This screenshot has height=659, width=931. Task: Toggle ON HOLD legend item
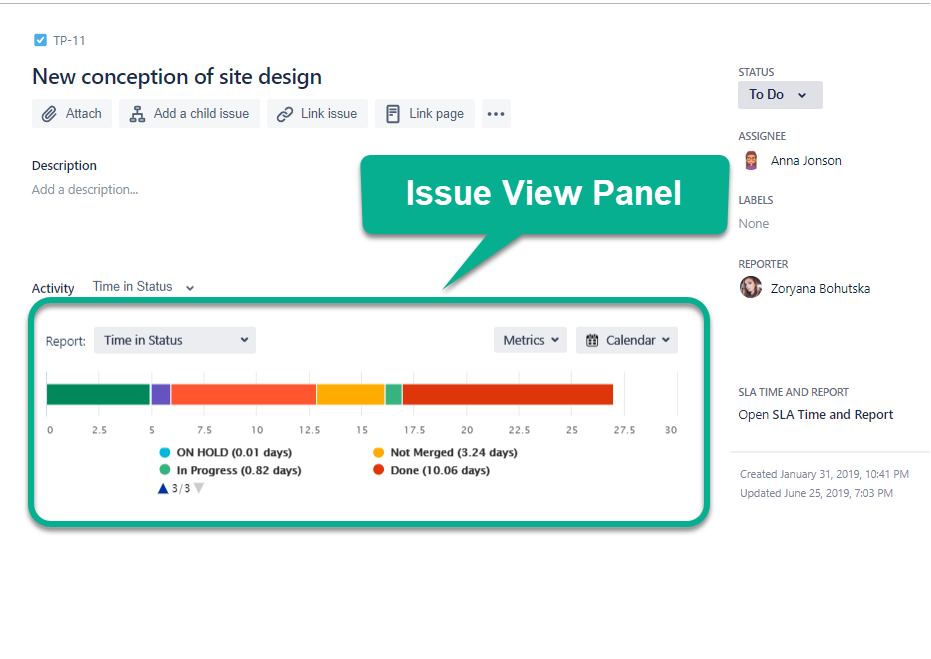226,452
